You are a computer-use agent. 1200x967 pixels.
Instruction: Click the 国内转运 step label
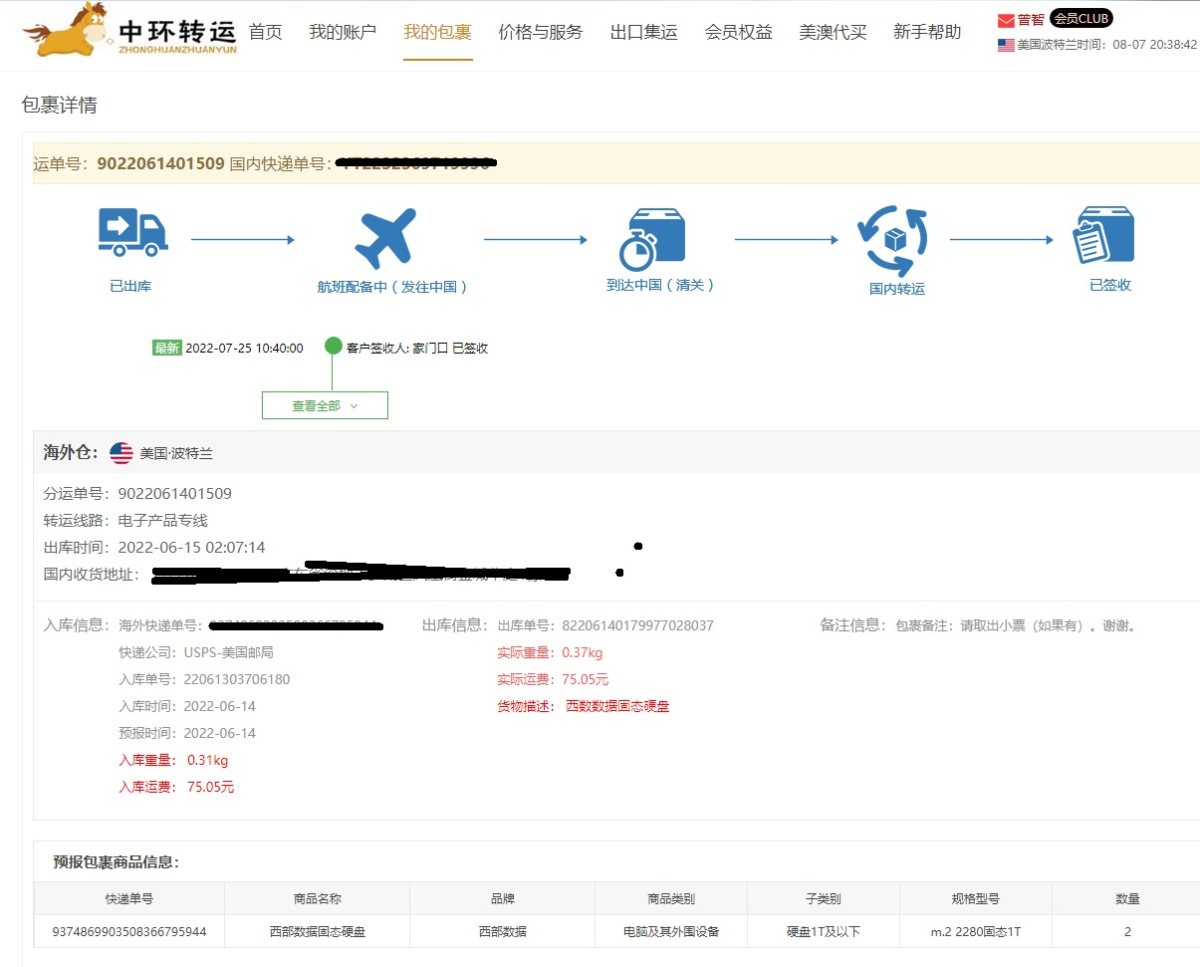coord(897,289)
